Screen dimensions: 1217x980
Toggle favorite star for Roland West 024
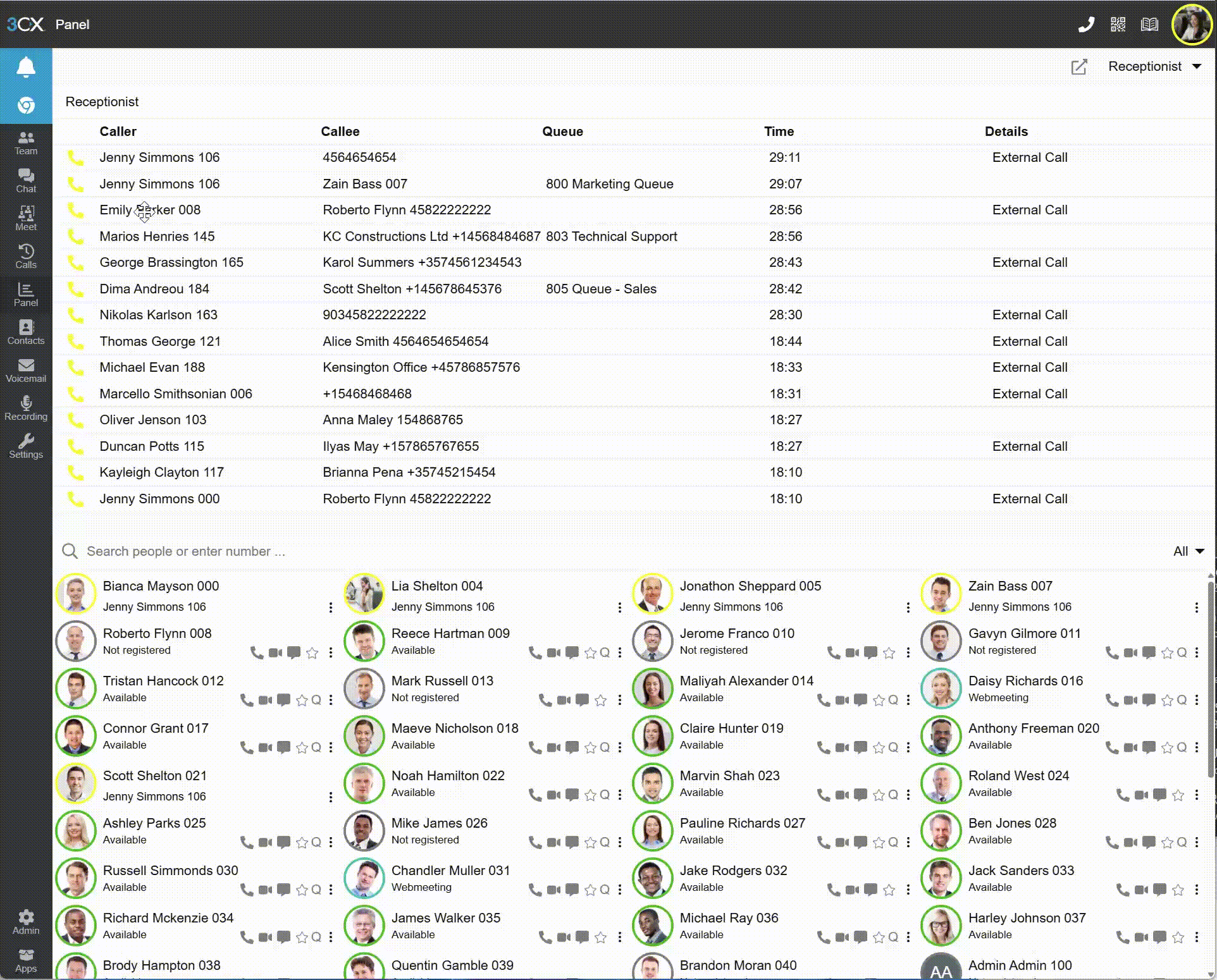click(1177, 795)
